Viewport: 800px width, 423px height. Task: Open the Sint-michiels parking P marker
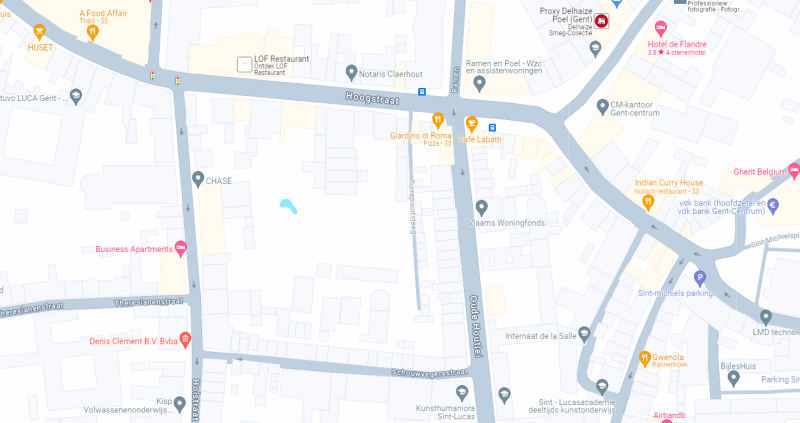pos(700,279)
